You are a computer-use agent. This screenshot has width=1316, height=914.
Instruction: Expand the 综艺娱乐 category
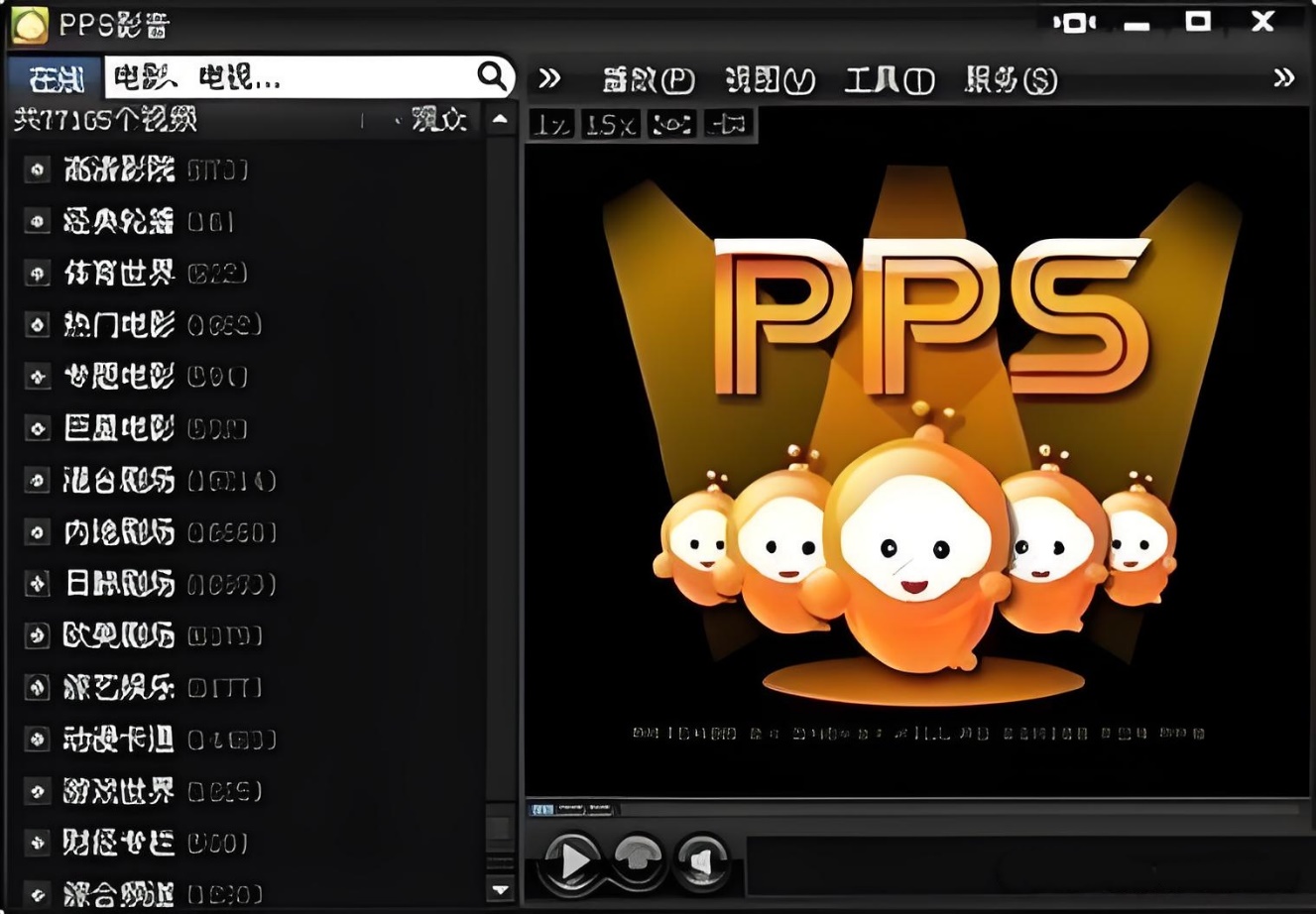pyautogui.click(x=37, y=687)
